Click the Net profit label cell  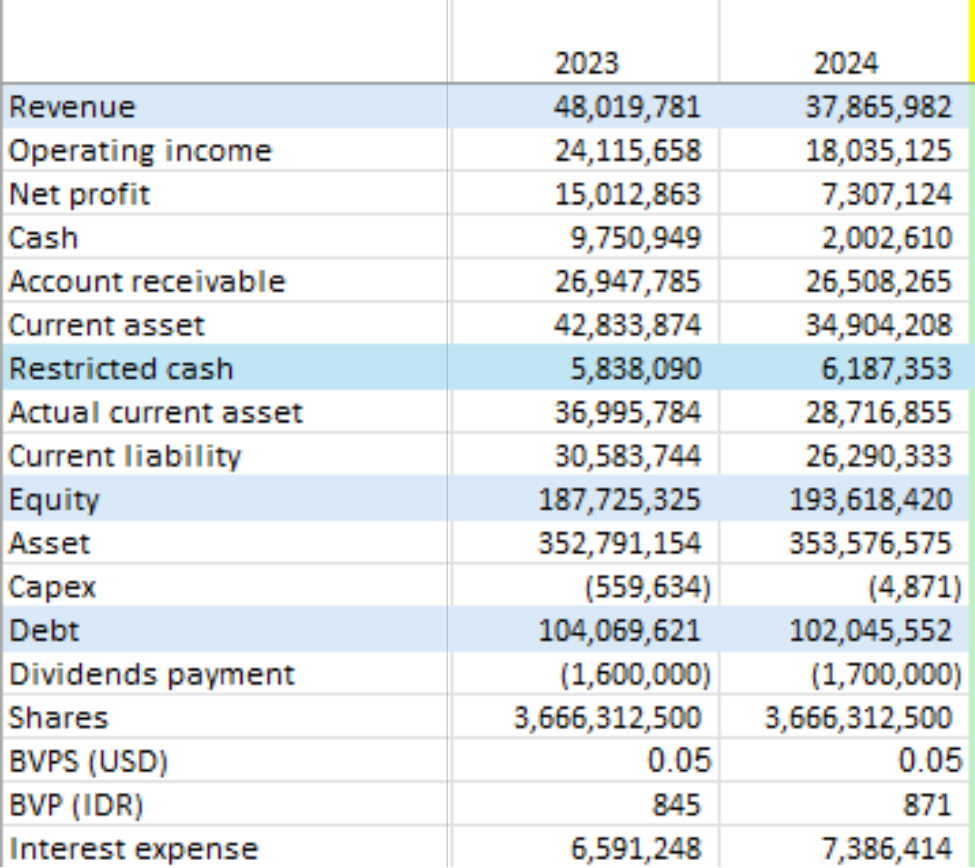pyautogui.click(x=225, y=194)
